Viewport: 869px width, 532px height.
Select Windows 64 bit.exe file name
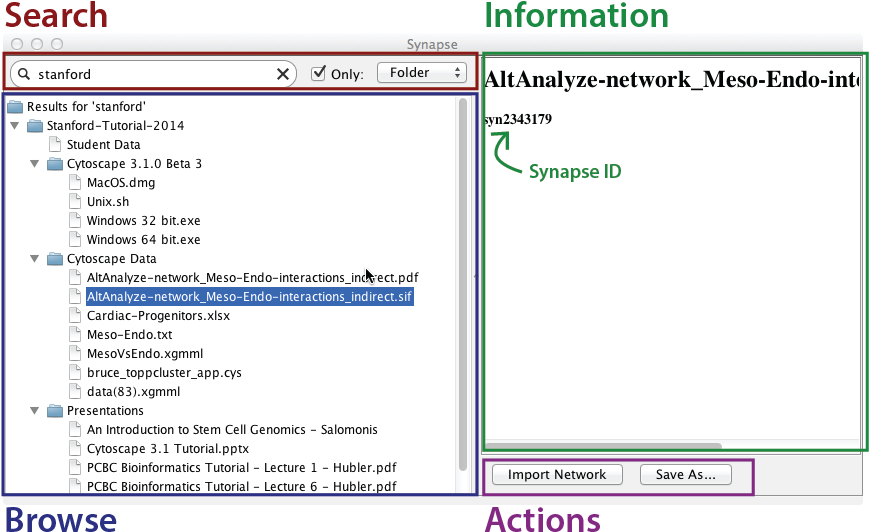(144, 239)
